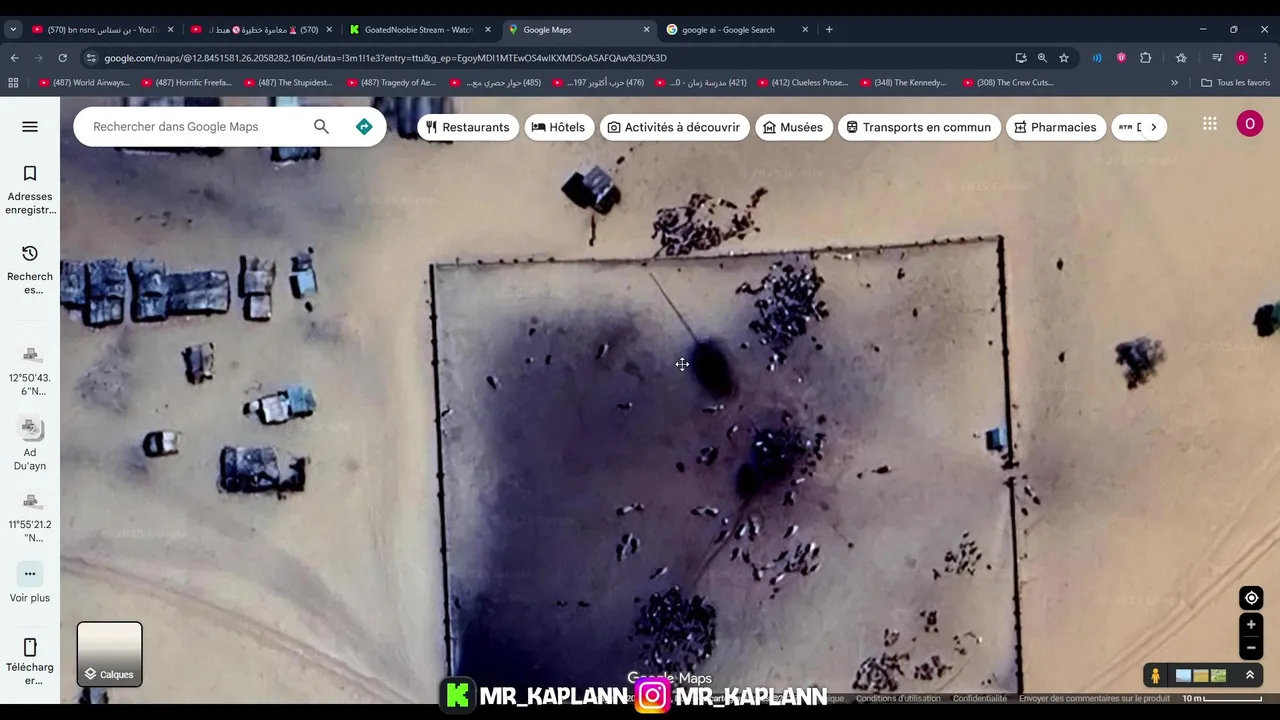The height and width of the screenshot is (720, 1280).
Task: Open The Stupidest... bookmark
Action: click(x=288, y=83)
